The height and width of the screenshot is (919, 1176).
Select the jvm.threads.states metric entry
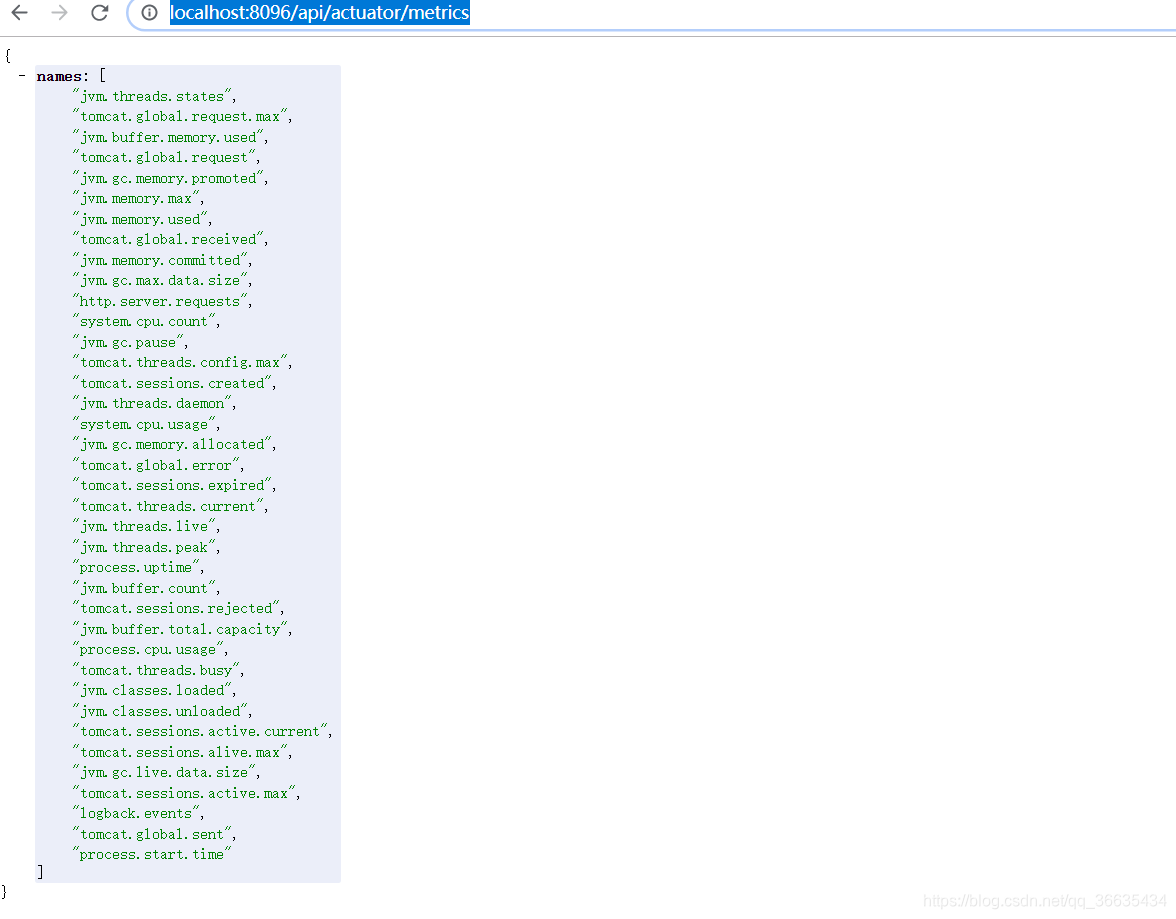tap(152, 95)
